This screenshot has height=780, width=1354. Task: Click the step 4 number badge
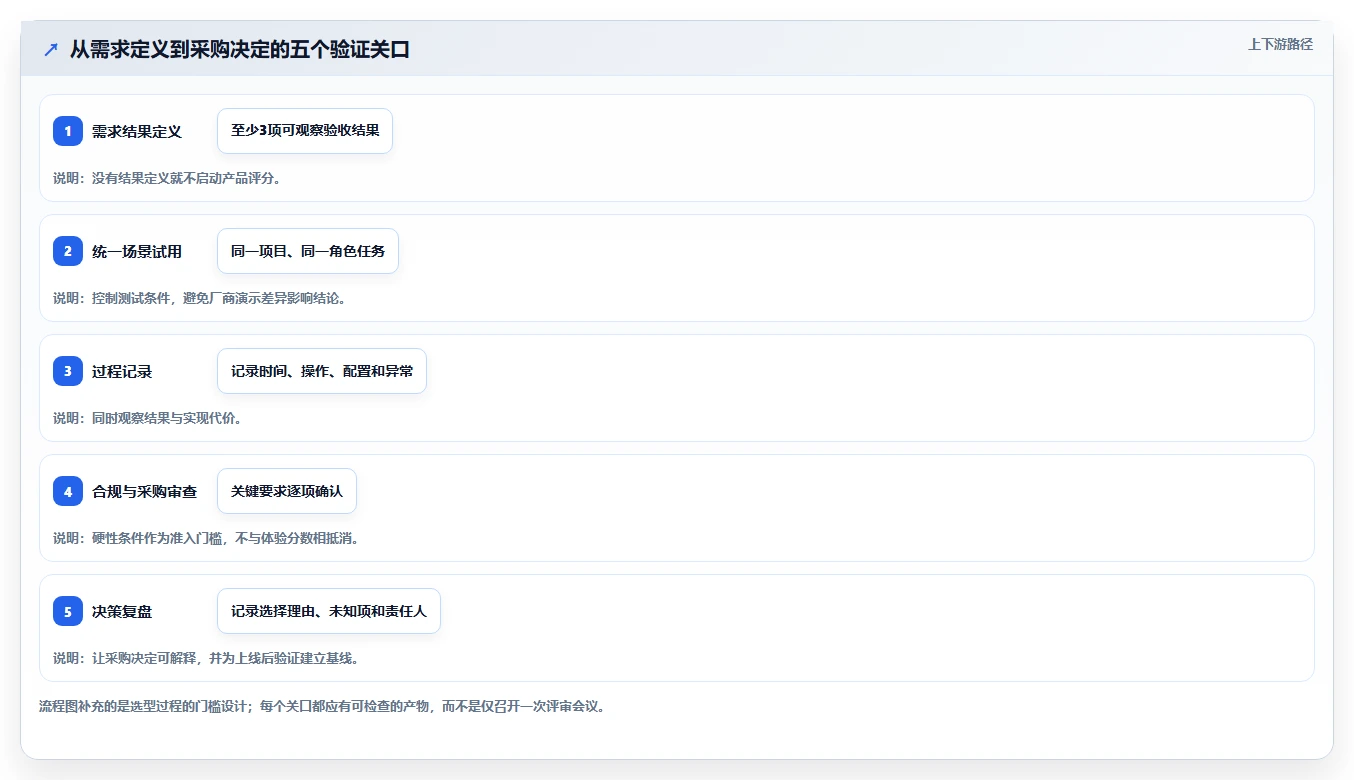(x=68, y=491)
